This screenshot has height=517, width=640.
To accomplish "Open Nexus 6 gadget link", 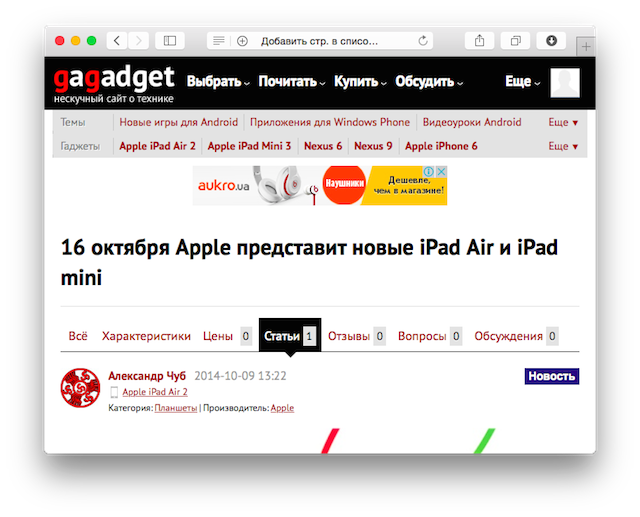I will pos(323,146).
